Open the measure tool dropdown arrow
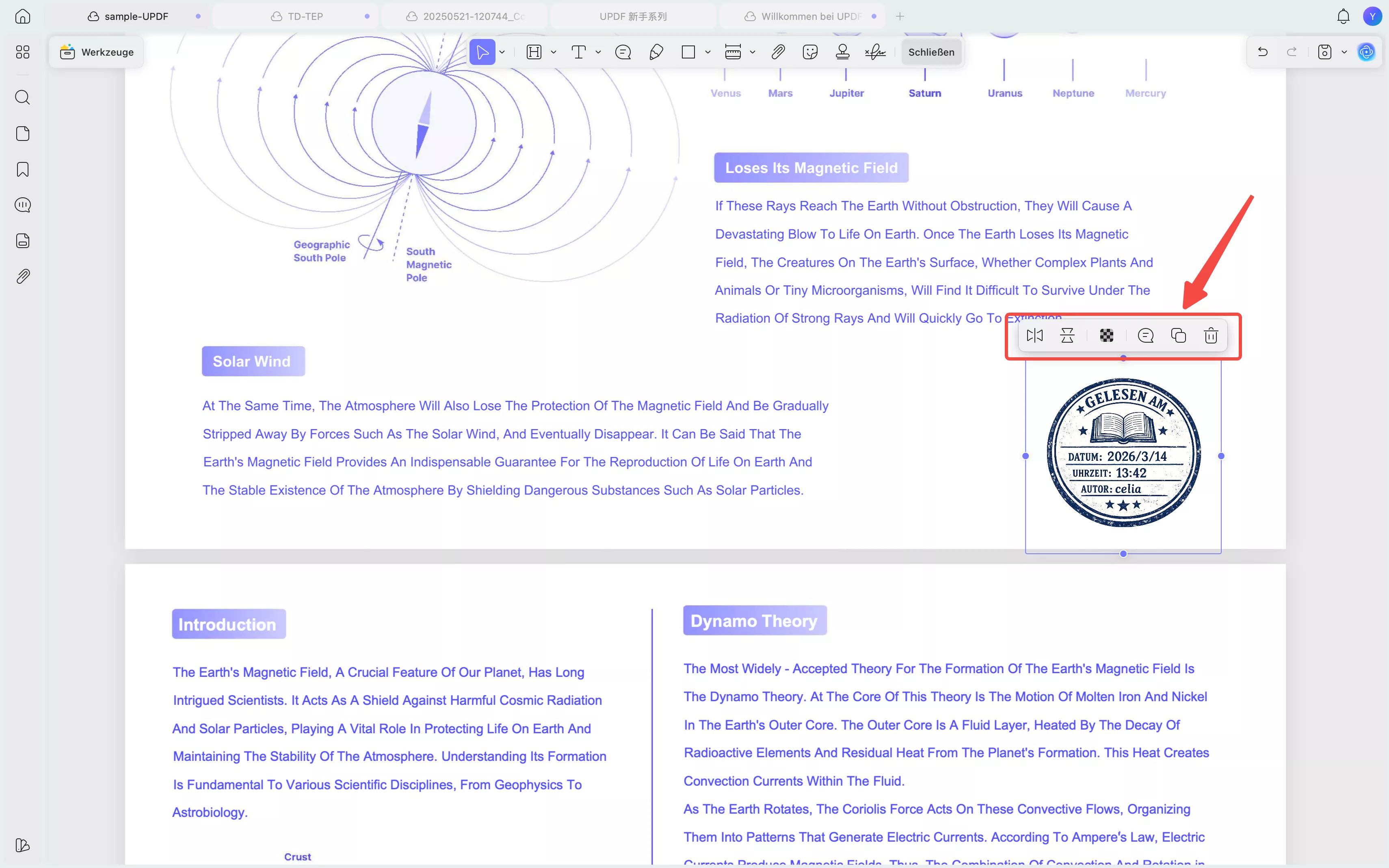1389x868 pixels. click(x=752, y=52)
